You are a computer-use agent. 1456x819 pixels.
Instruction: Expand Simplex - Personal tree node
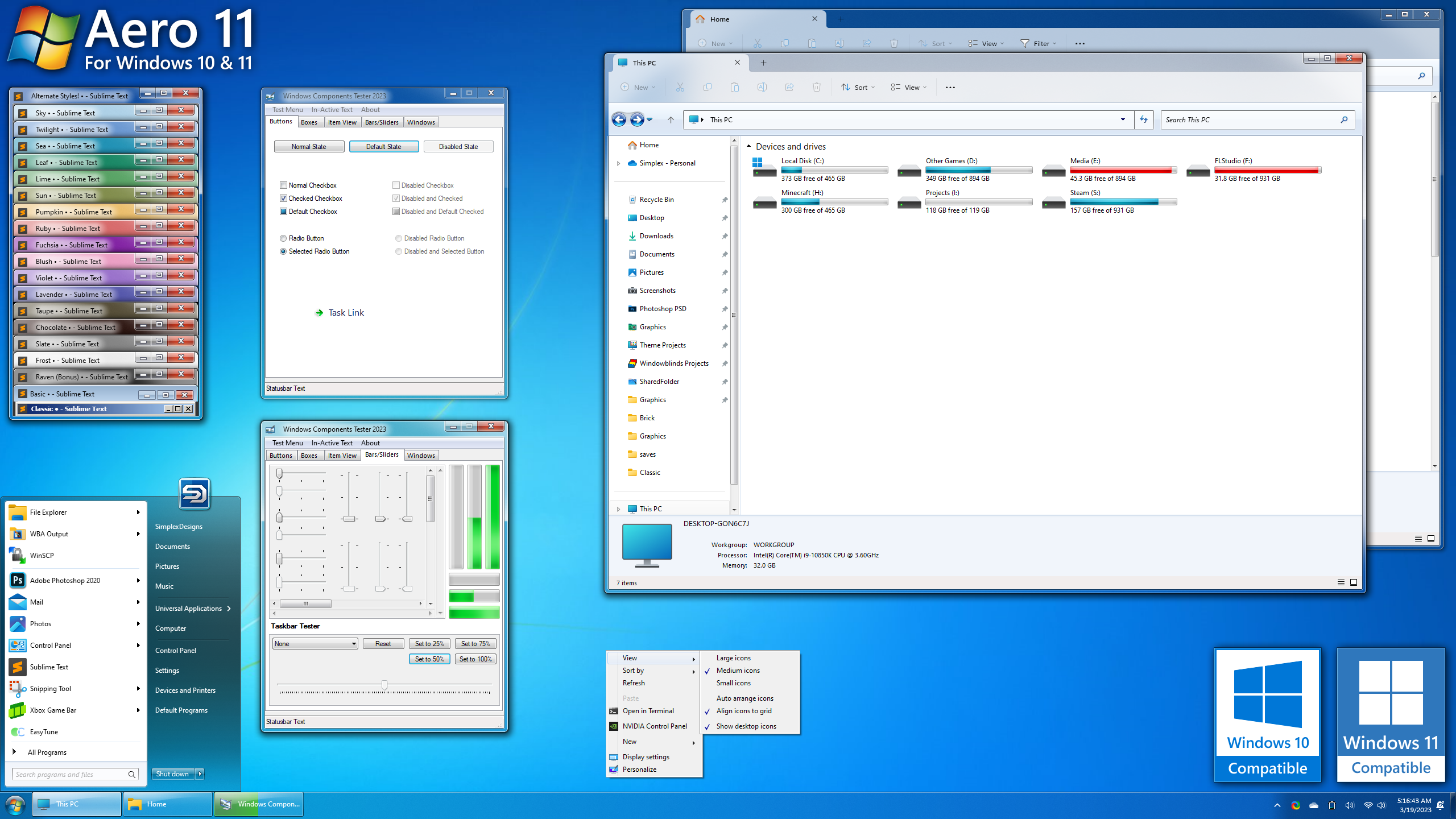coord(618,163)
